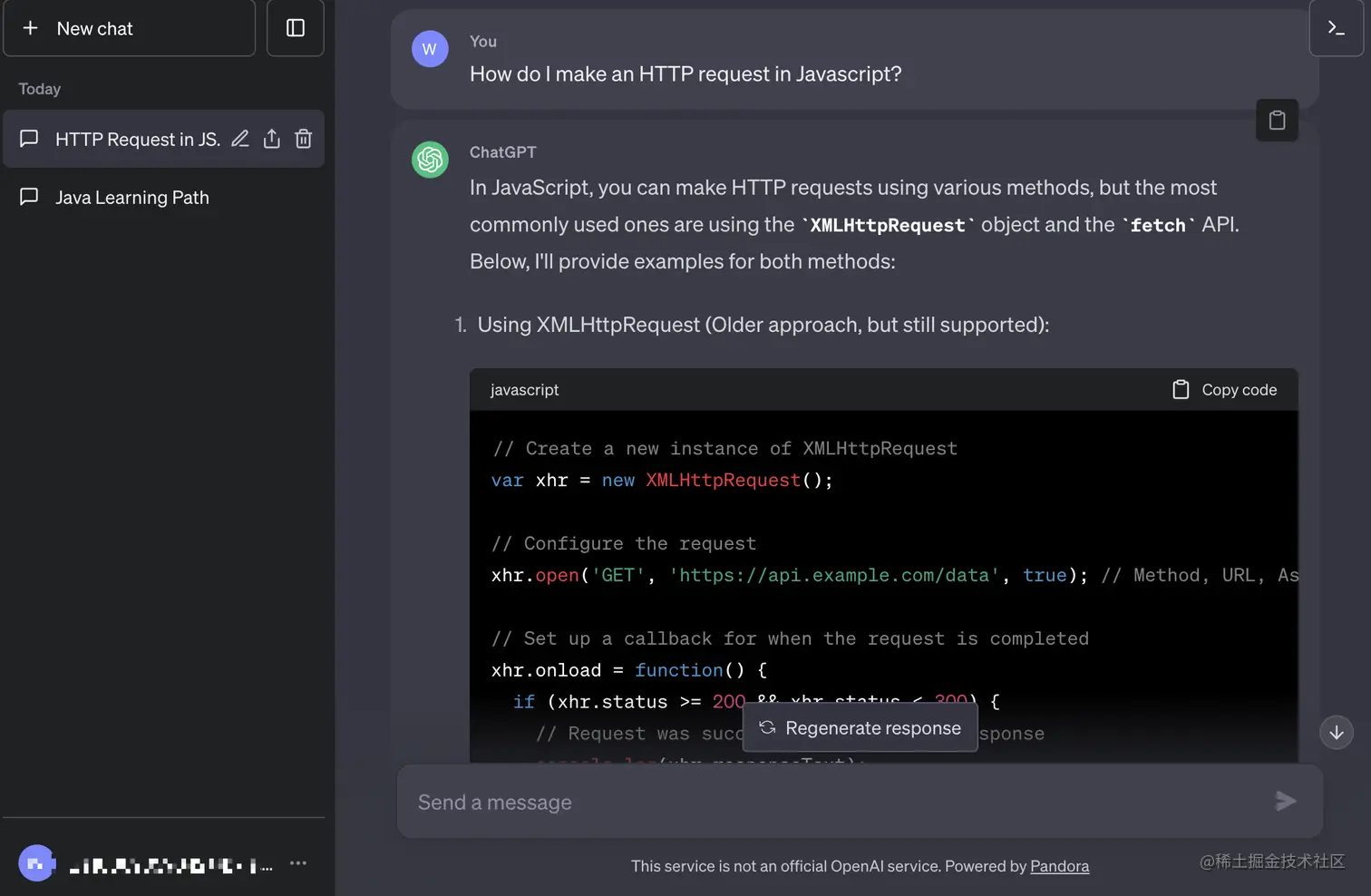Click the ChatGPT logo avatar
The image size is (1371, 896).
(x=430, y=160)
